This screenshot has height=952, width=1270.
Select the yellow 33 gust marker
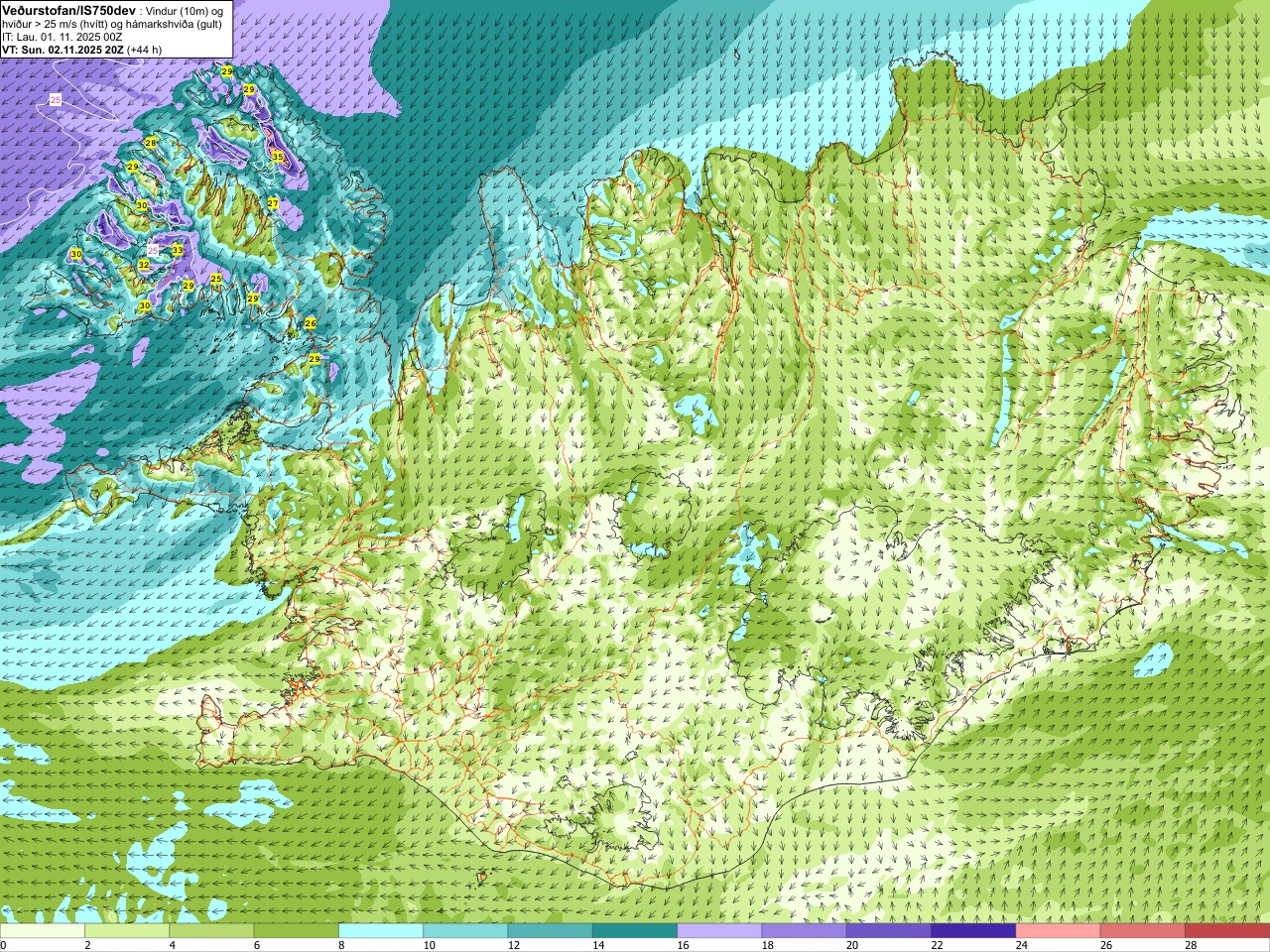click(x=178, y=250)
